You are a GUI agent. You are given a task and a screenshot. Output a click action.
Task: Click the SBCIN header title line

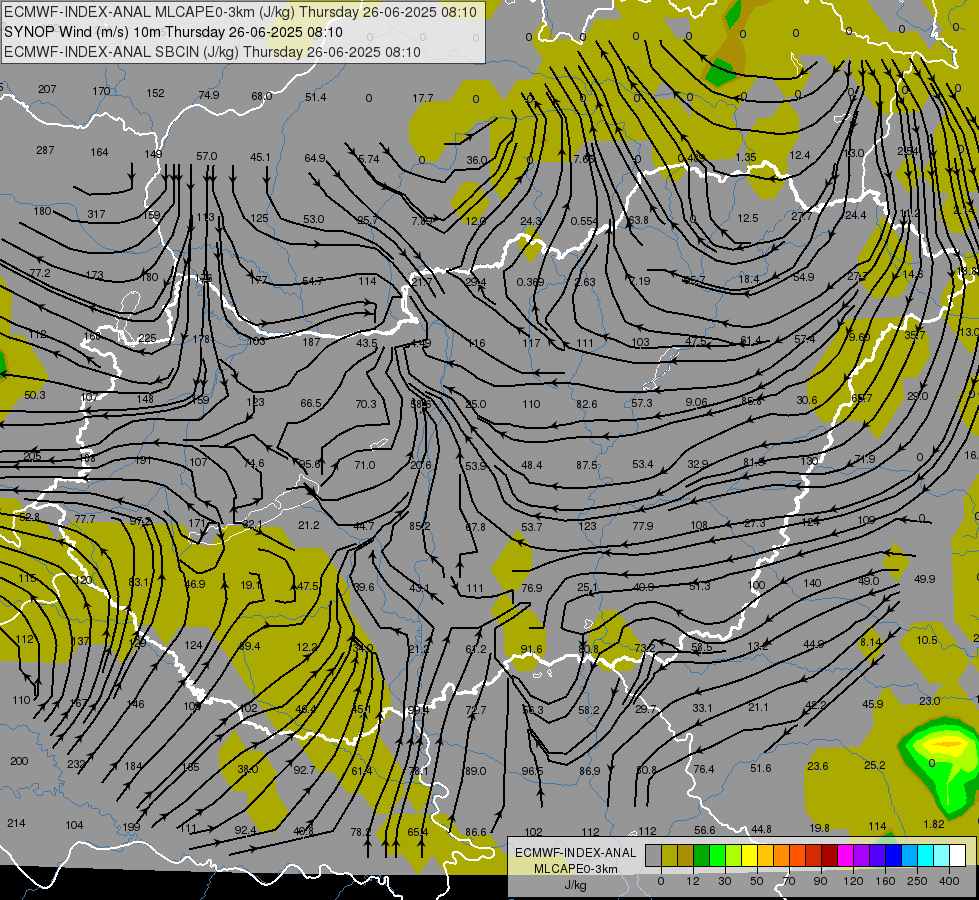pyautogui.click(x=212, y=52)
